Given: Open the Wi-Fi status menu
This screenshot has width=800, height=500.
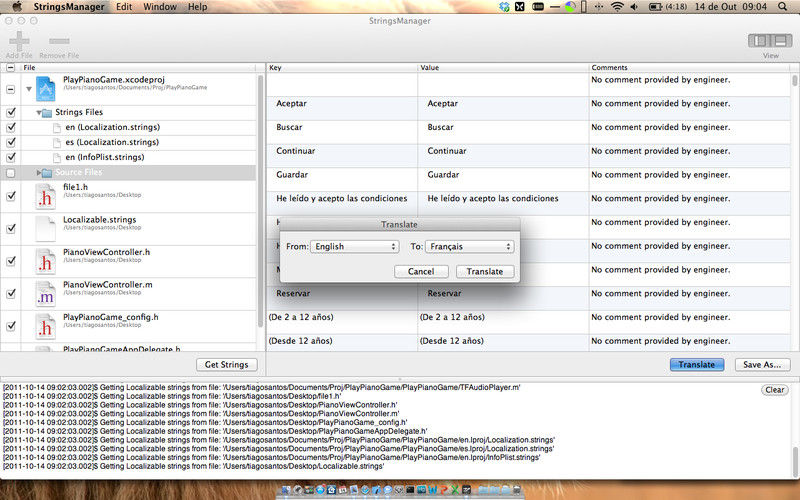Looking at the screenshot, I should click(x=617, y=7).
